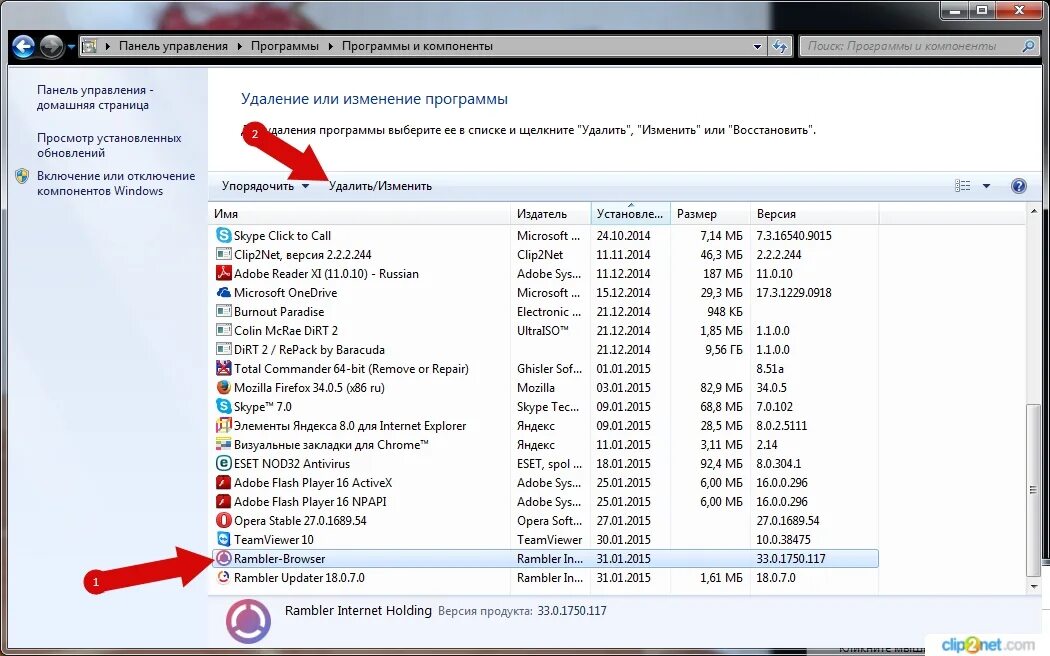Select the Skype 7.0 icon

point(224,406)
